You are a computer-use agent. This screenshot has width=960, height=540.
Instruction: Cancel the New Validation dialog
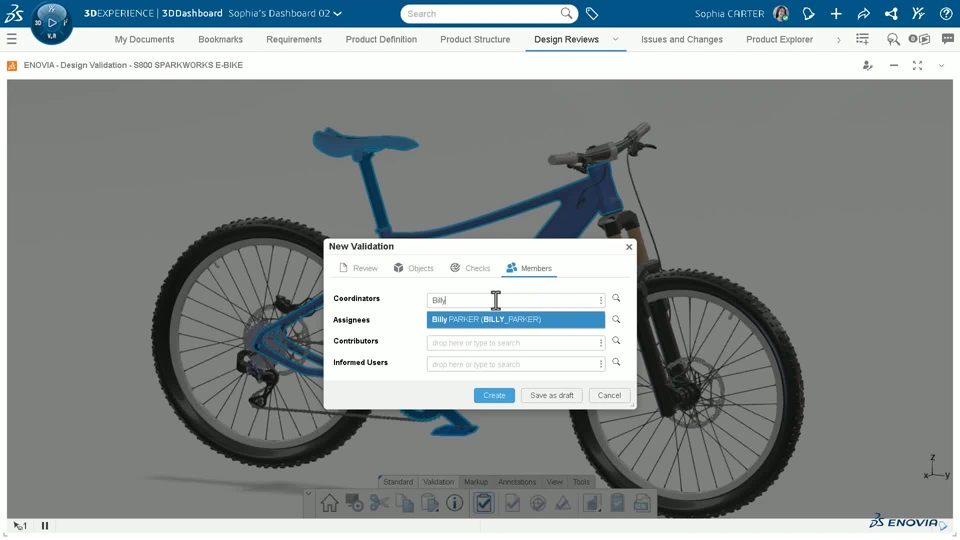pos(609,396)
